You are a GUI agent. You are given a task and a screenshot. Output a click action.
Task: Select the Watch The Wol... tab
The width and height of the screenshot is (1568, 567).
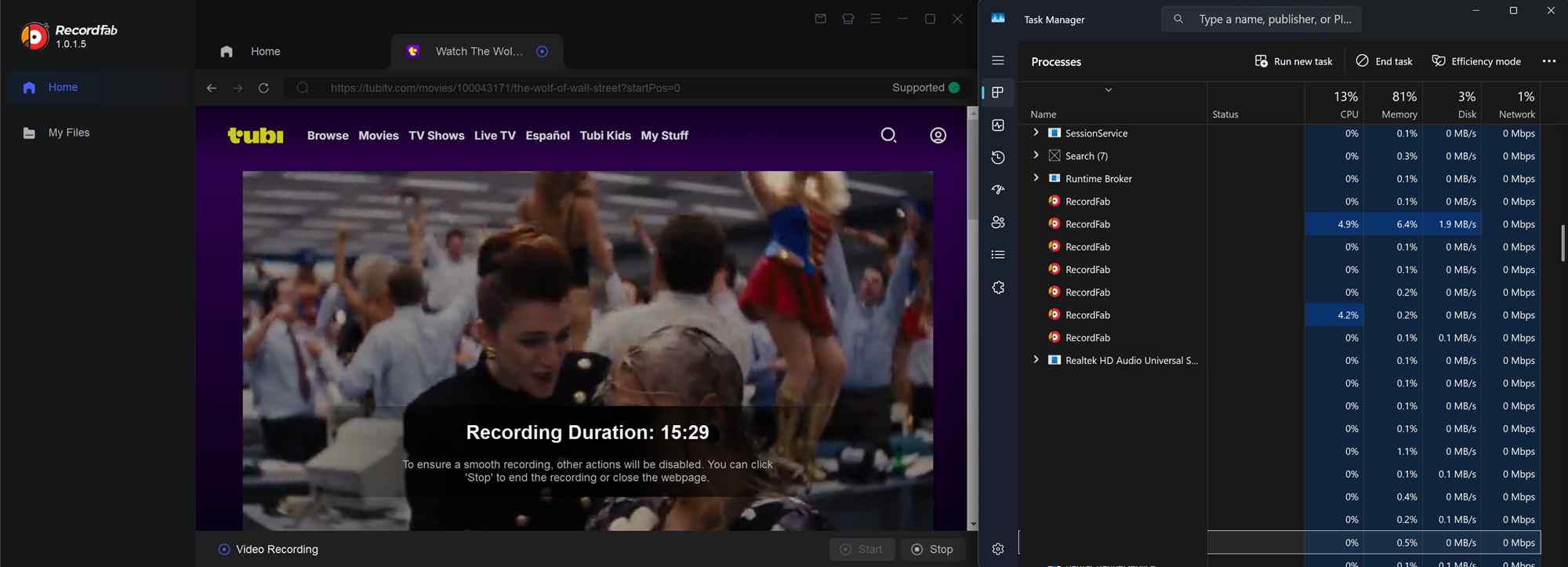point(477,51)
